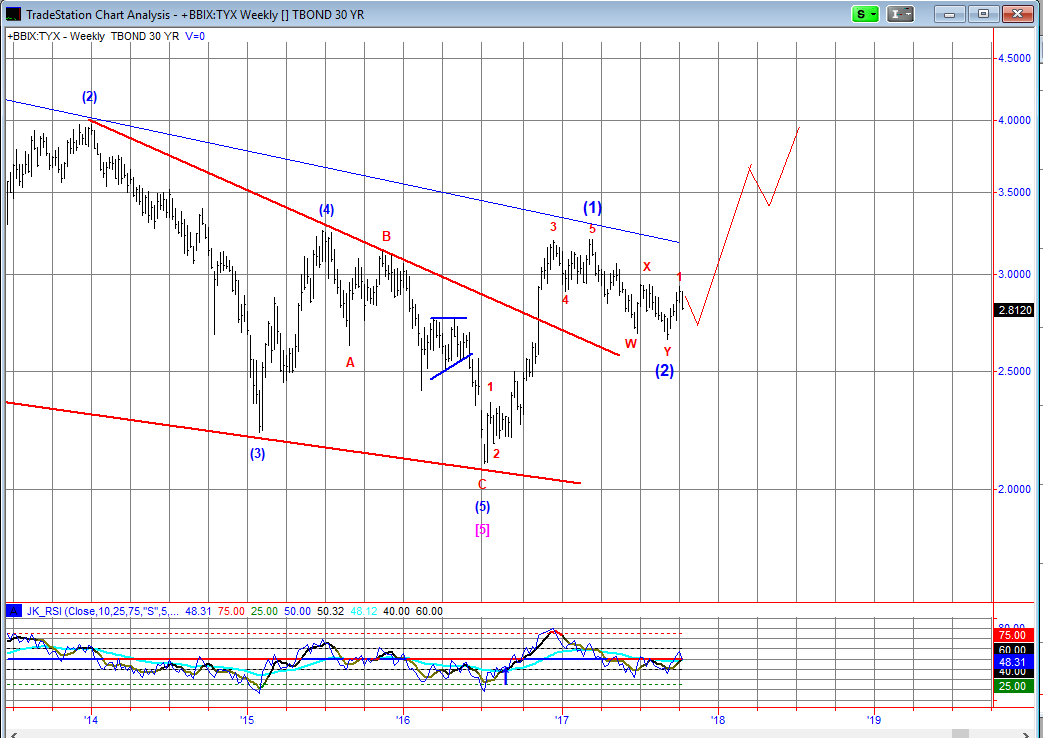Click the TradeStation icon in title bar
Screen dimensions: 1043x738
[12, 14]
